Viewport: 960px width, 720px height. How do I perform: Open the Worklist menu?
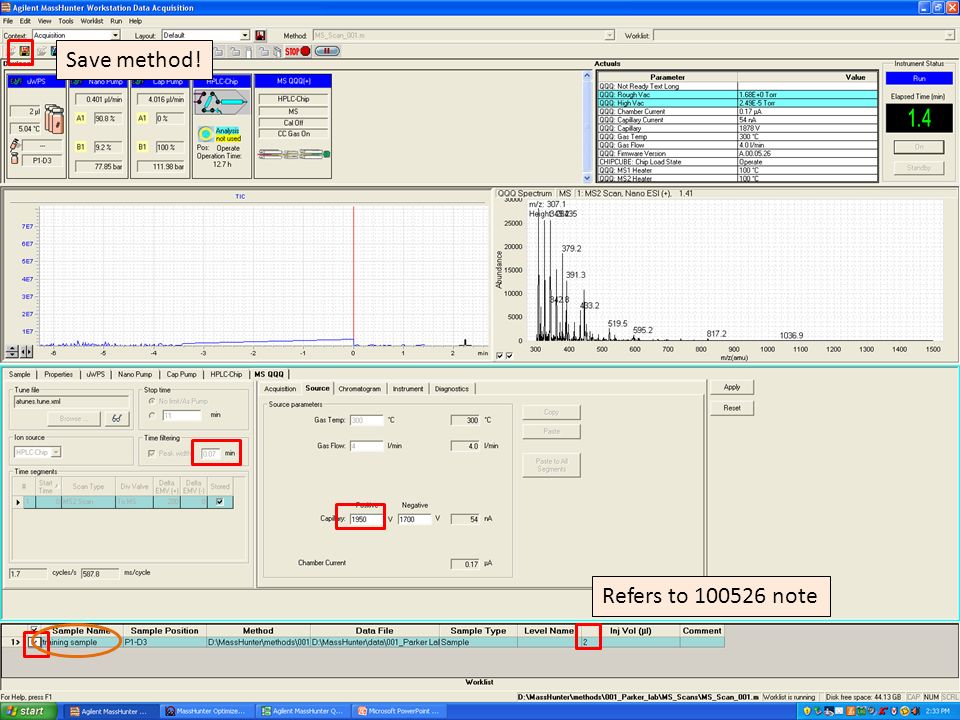pos(91,21)
